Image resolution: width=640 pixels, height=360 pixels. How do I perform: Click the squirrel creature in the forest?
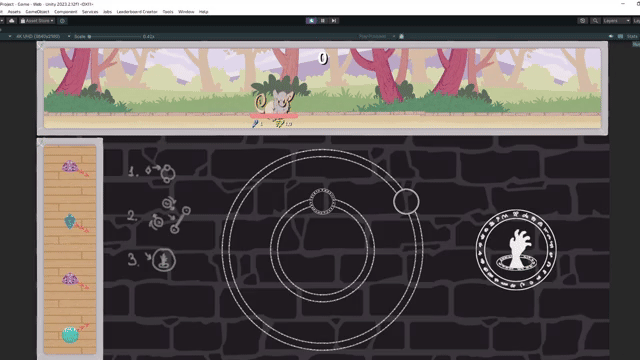tap(275, 102)
